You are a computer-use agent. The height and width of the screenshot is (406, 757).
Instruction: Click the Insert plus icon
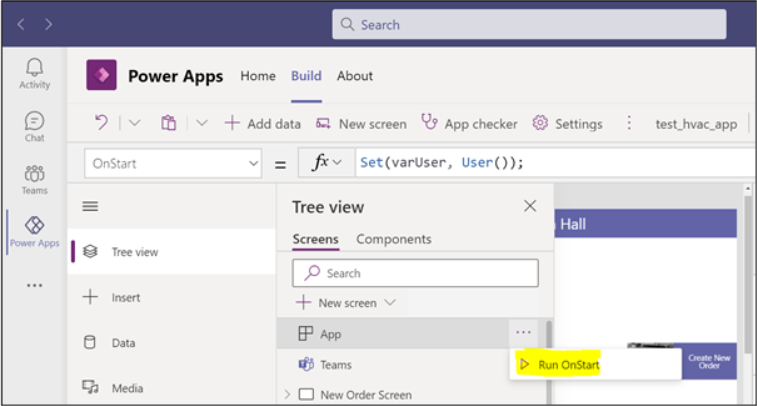(x=90, y=296)
